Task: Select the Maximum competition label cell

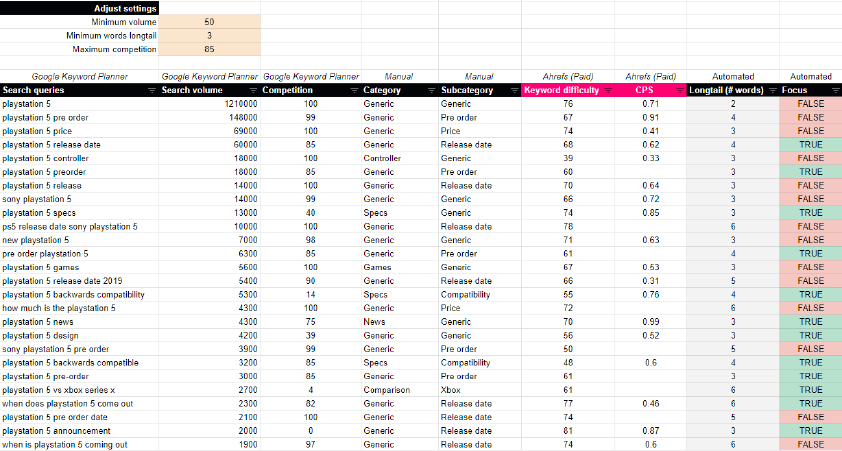Action: [79, 49]
